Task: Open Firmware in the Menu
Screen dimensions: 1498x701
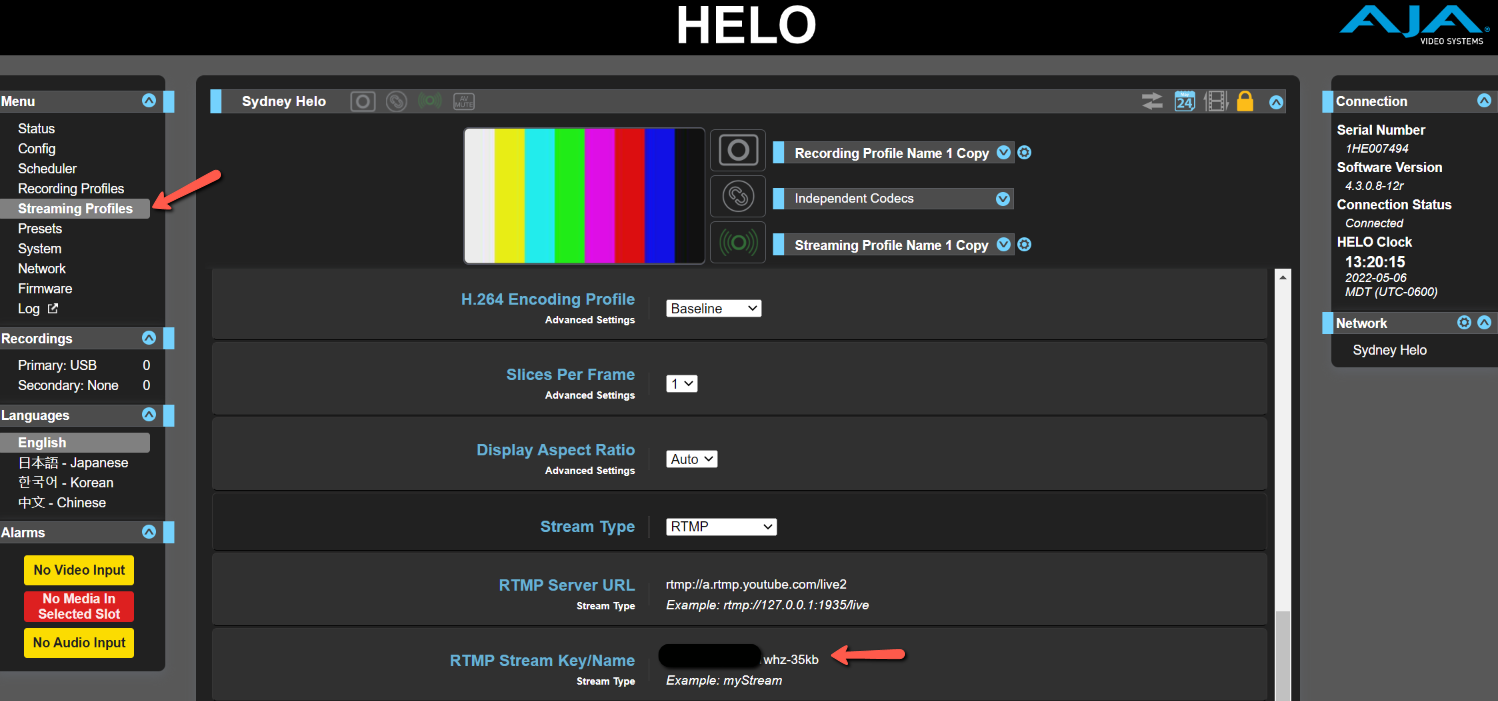Action: (45, 289)
